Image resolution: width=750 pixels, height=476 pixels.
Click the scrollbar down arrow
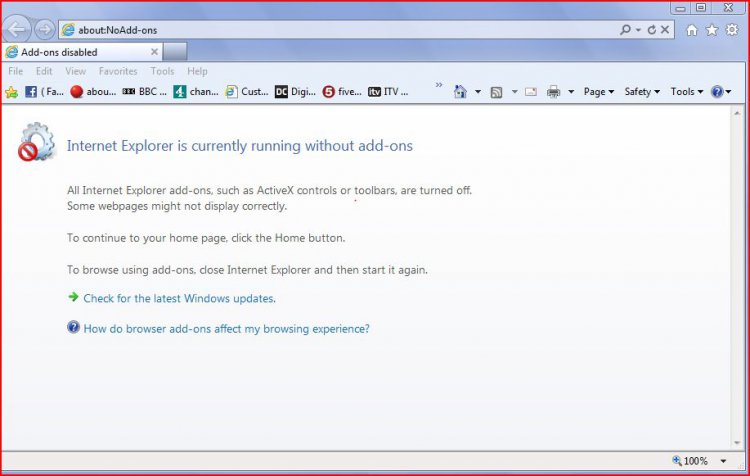click(x=737, y=443)
